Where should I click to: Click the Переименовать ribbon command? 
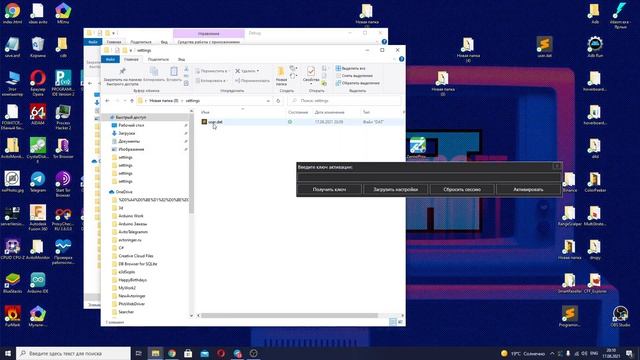coord(253,81)
